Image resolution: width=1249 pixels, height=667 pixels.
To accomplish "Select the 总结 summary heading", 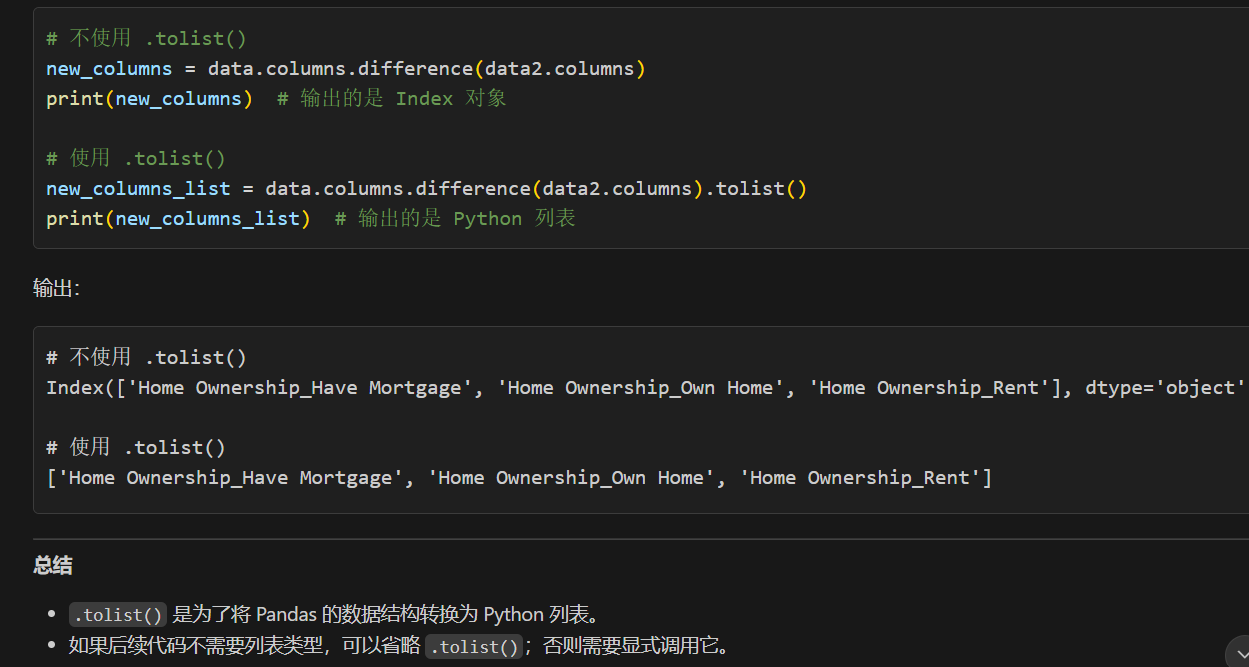I will 52,565.
